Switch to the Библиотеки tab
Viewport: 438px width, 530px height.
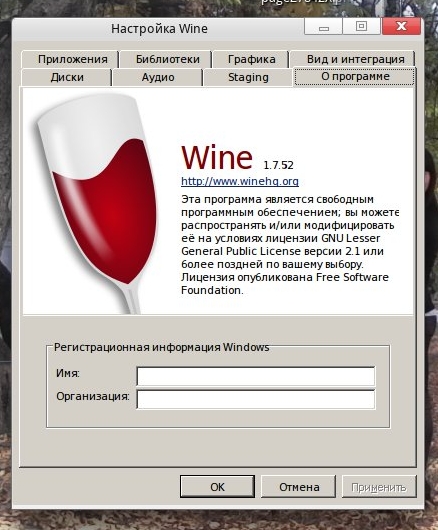pyautogui.click(x=166, y=59)
